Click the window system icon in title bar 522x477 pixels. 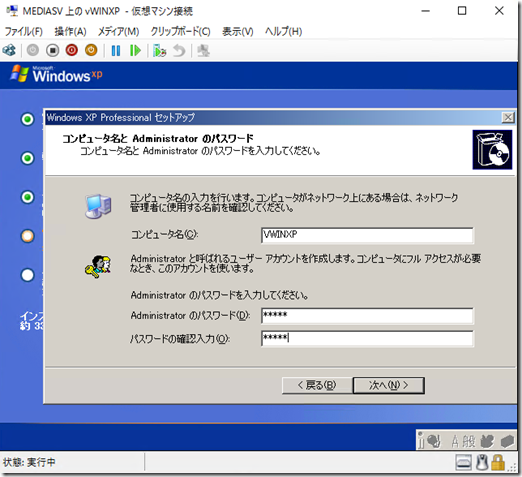(12, 11)
